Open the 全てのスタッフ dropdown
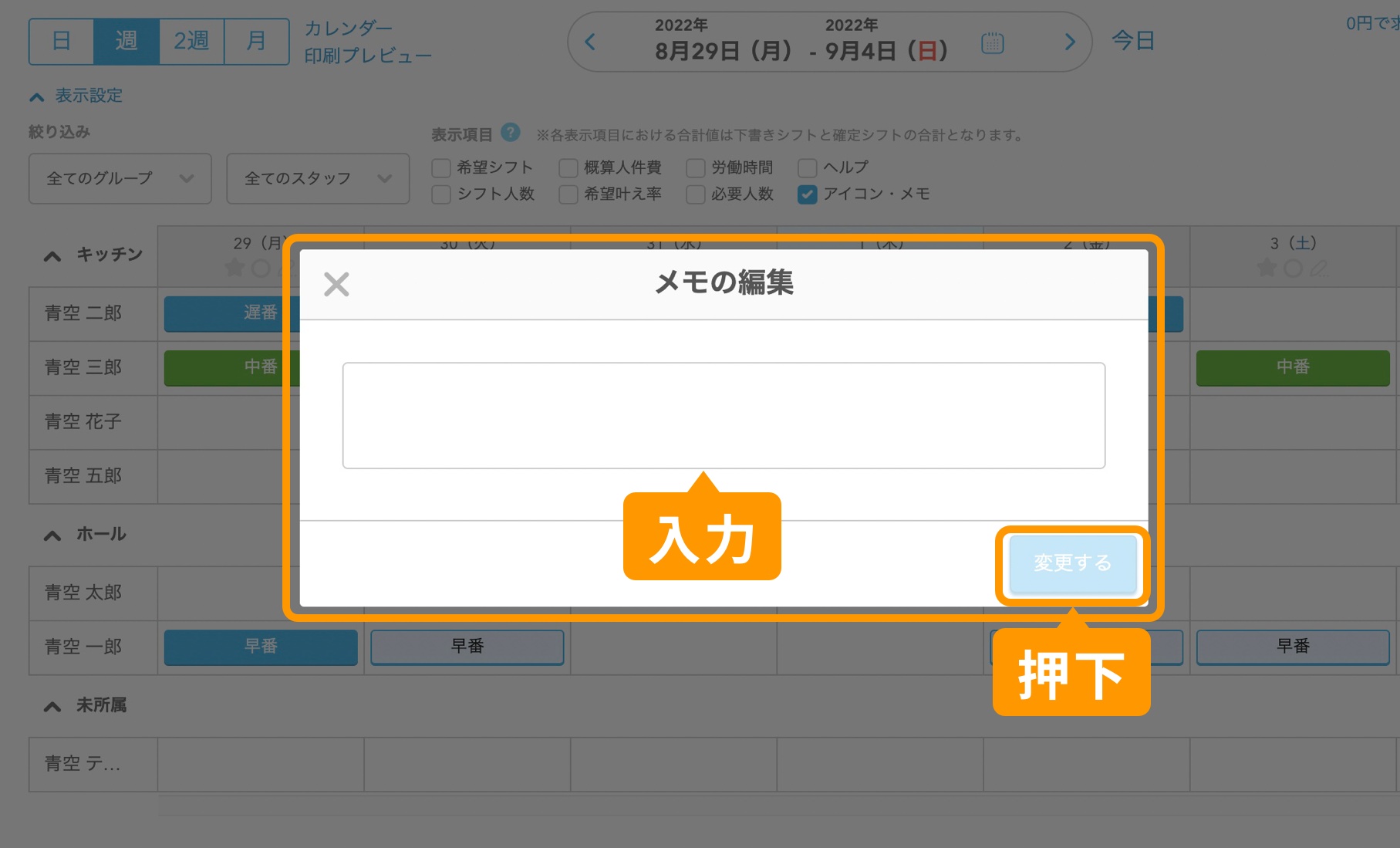The image size is (1400, 848). [317, 178]
